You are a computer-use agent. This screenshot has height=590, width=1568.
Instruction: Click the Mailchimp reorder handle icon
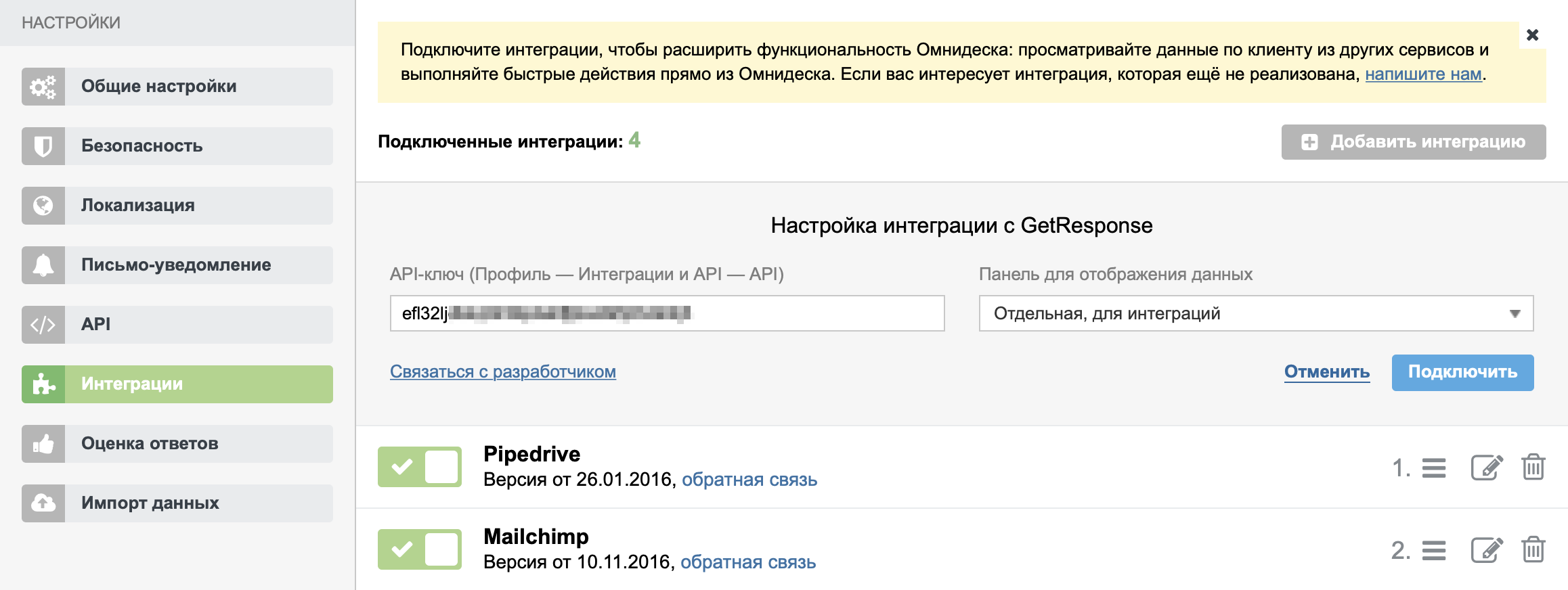(1433, 551)
